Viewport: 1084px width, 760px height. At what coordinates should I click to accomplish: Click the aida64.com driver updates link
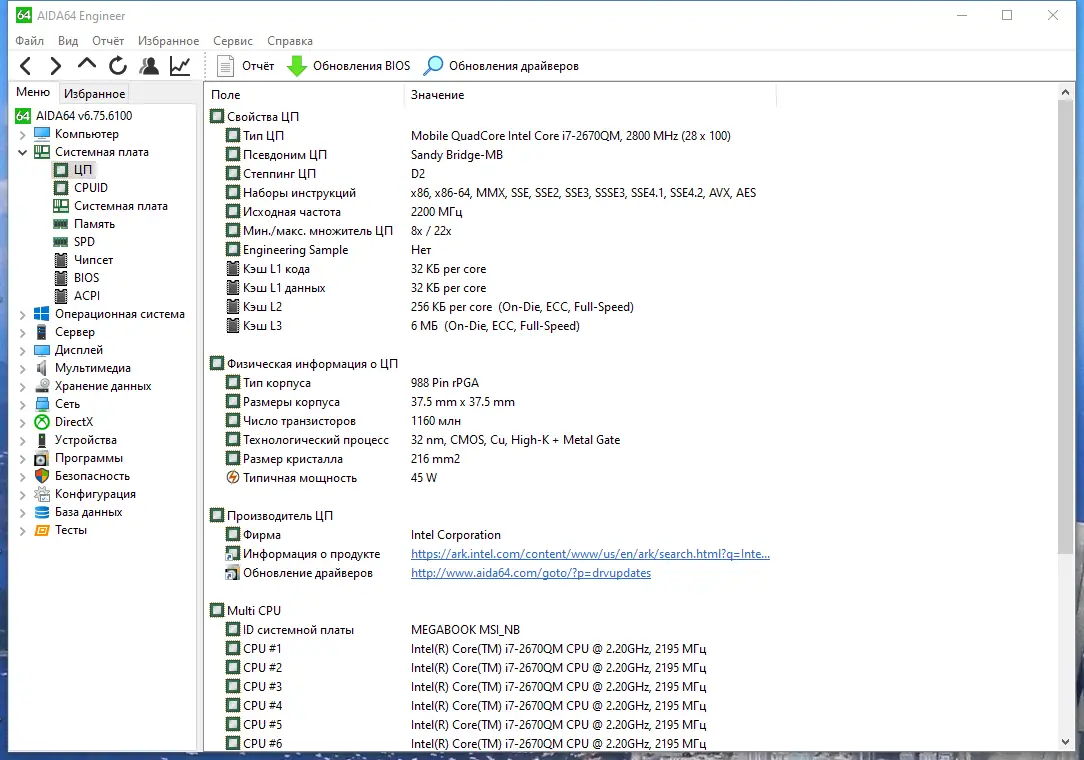click(530, 573)
